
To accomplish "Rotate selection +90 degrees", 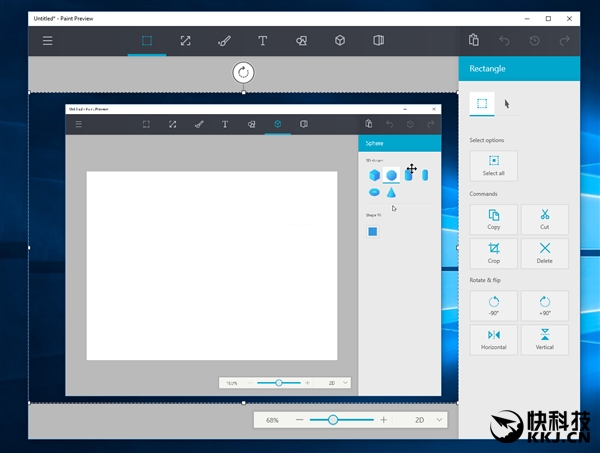I will pyautogui.click(x=545, y=306).
